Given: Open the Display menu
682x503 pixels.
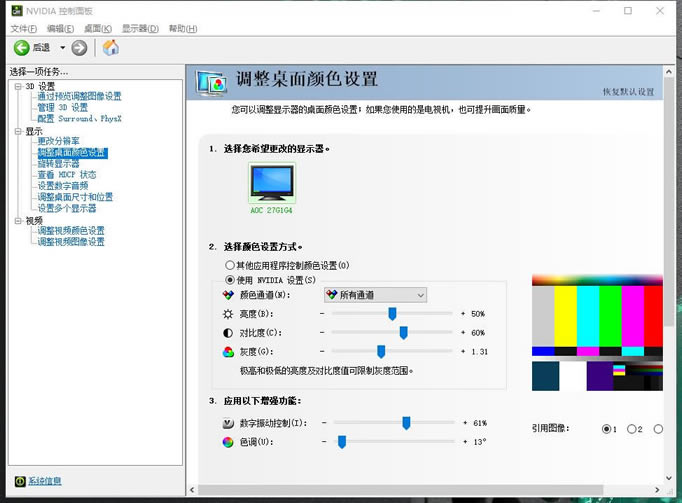Looking at the screenshot, I should point(140,29).
